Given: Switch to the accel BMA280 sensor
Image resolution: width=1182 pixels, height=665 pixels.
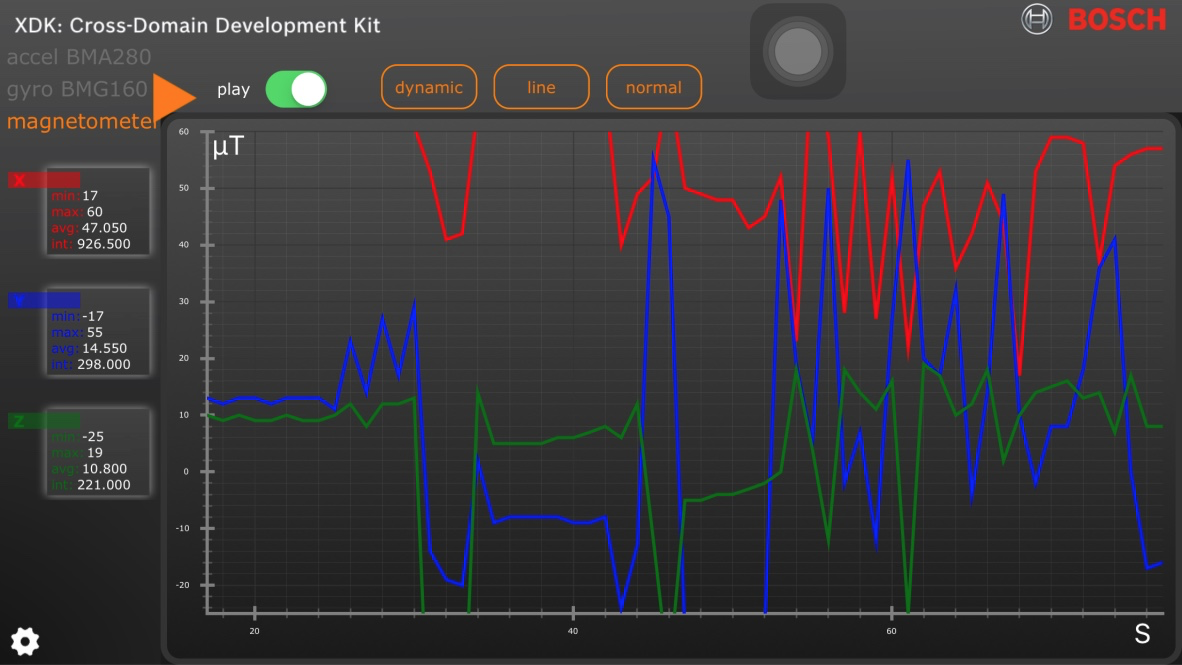Looking at the screenshot, I should click(79, 57).
